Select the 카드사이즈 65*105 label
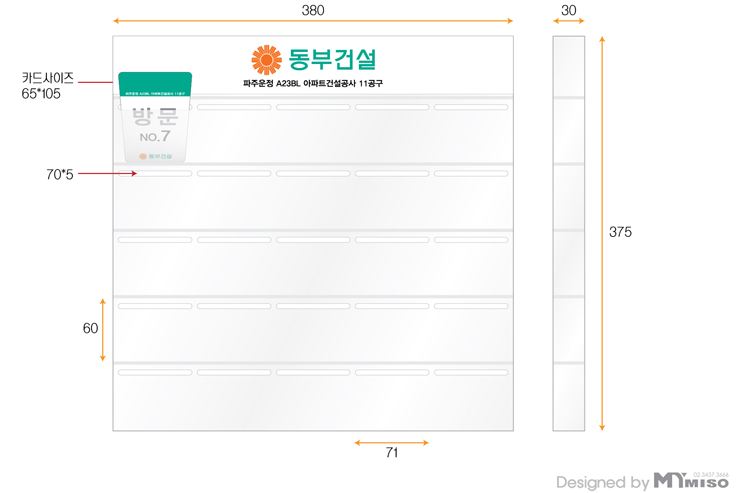The image size is (737, 493). (47, 86)
